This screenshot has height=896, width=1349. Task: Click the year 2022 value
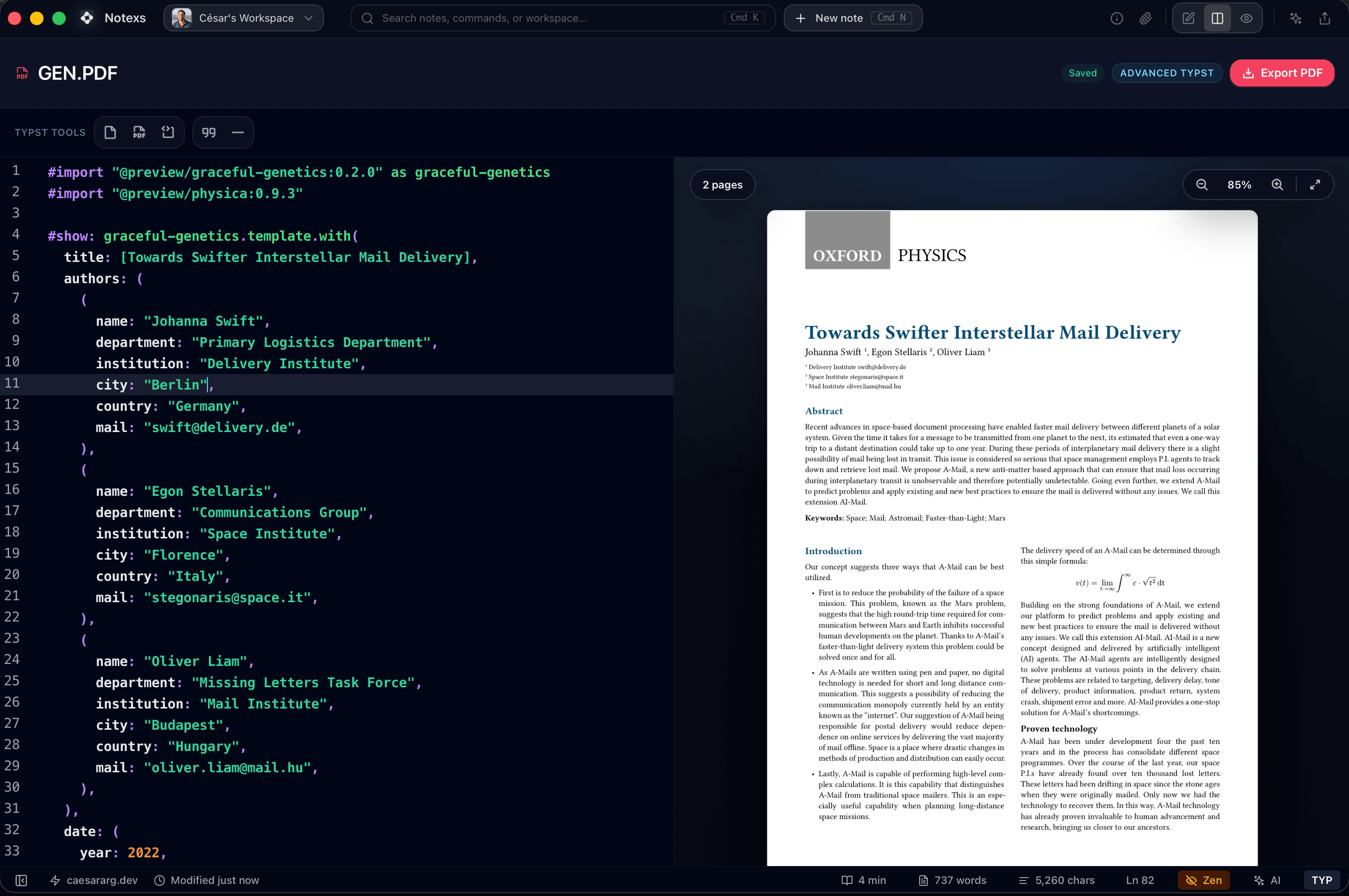pyautogui.click(x=143, y=853)
